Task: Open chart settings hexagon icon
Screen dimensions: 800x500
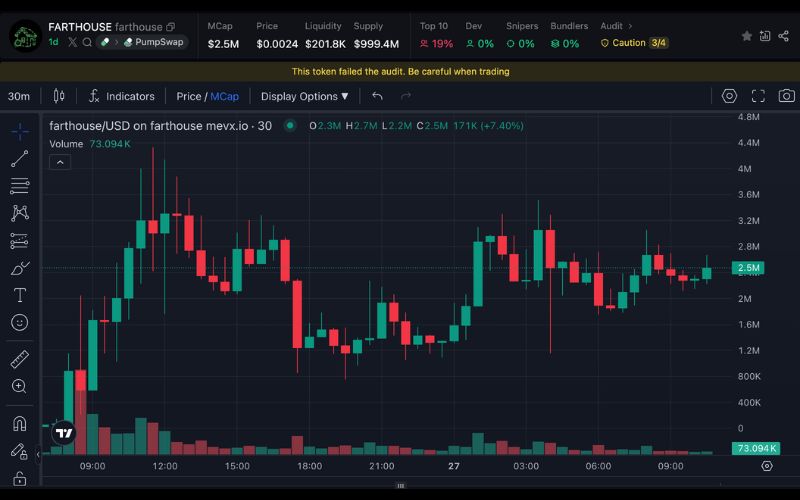Action: pos(729,96)
